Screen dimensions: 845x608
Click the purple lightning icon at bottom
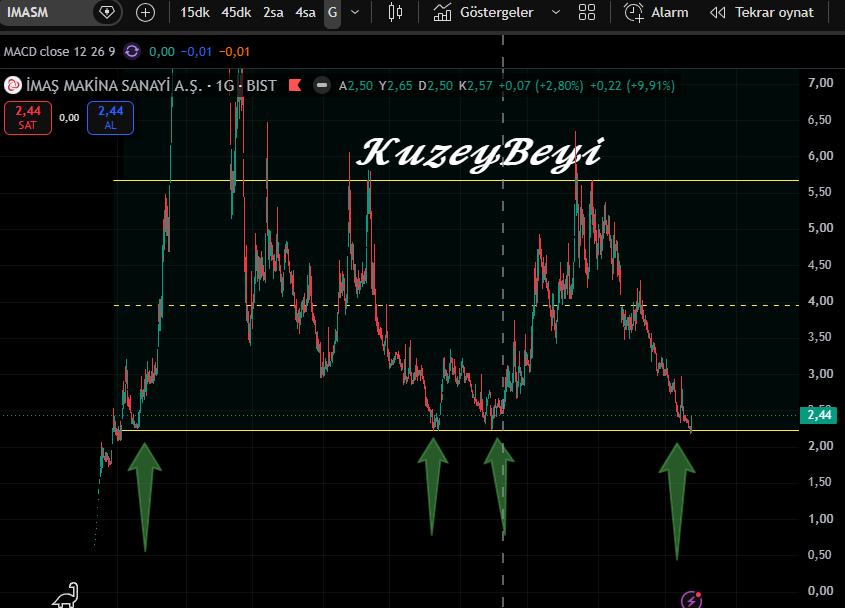[x=691, y=599]
